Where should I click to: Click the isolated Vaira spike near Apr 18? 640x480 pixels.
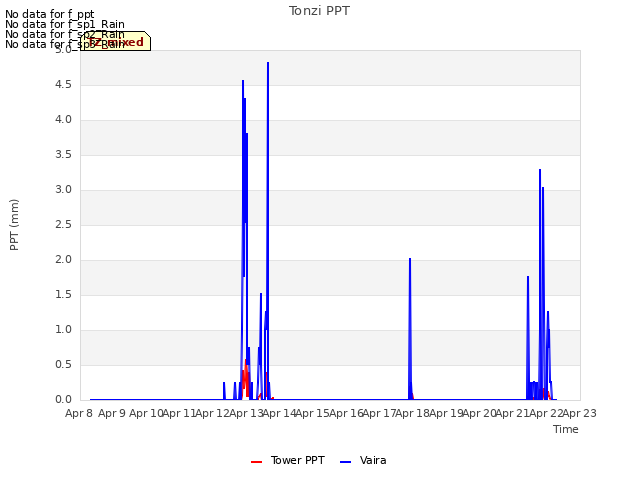tap(410, 327)
